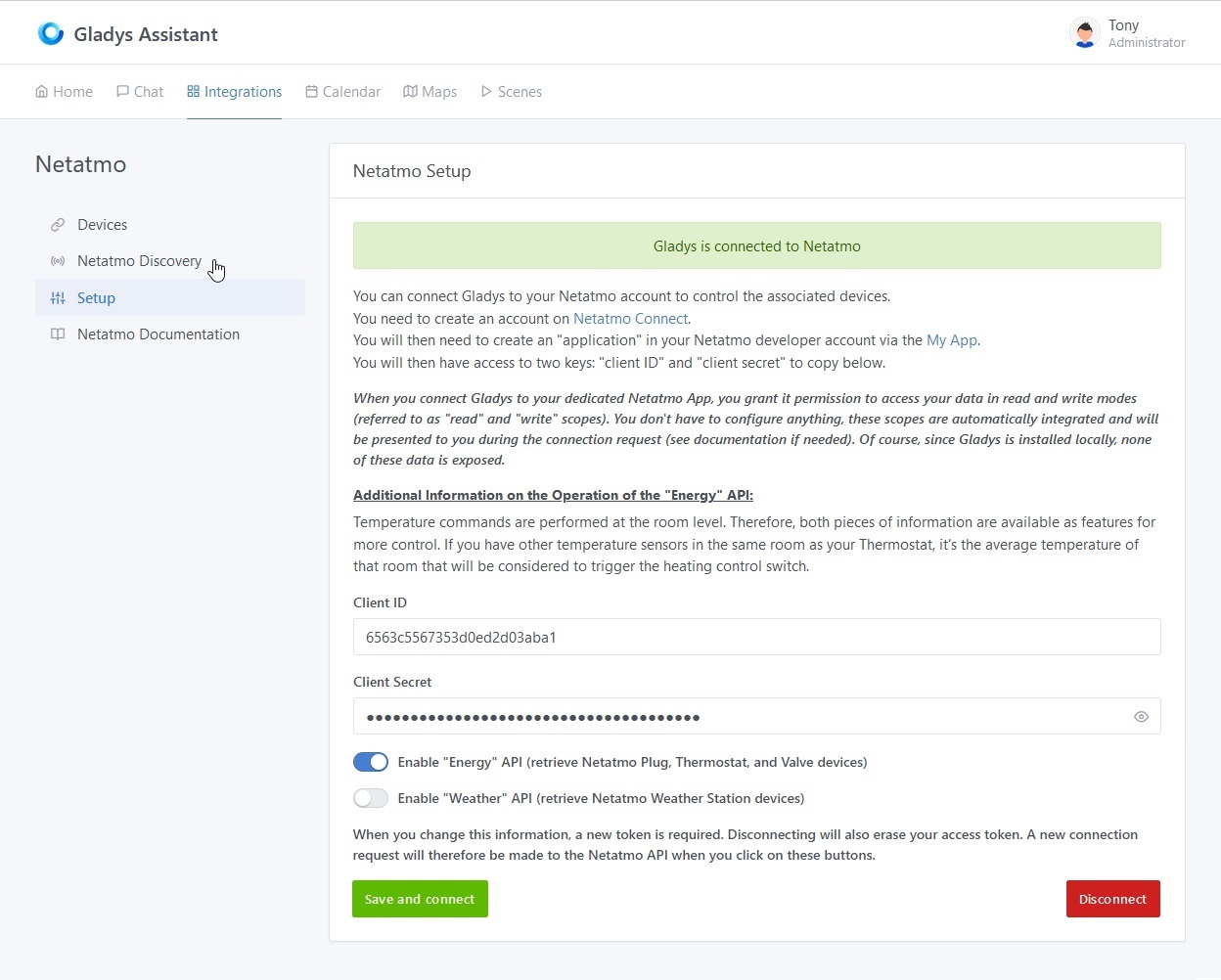Click Tony's user avatar icon
The width and height of the screenshot is (1221, 980).
tap(1084, 33)
